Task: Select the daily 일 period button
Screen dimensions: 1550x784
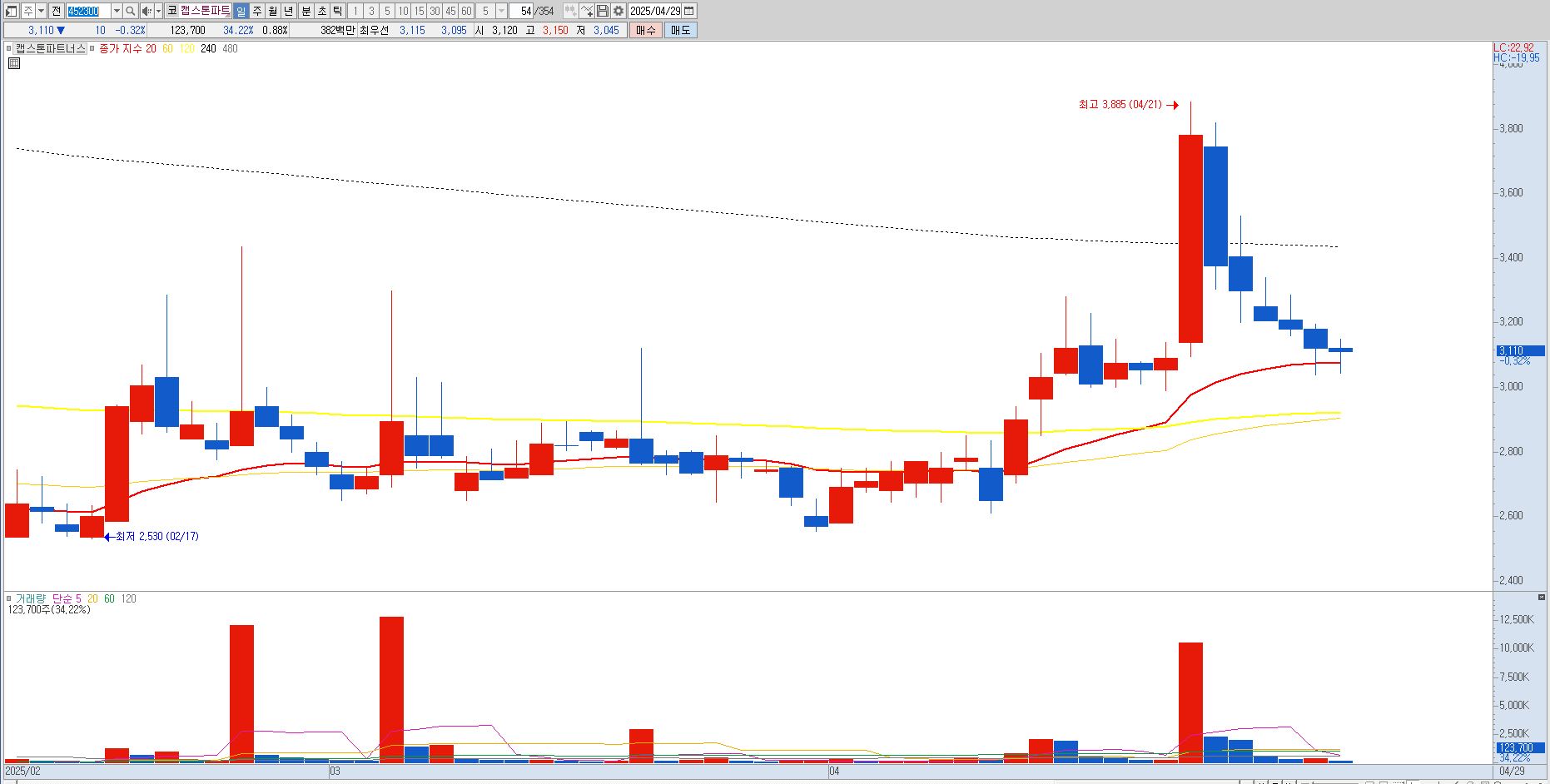Action: [241, 11]
